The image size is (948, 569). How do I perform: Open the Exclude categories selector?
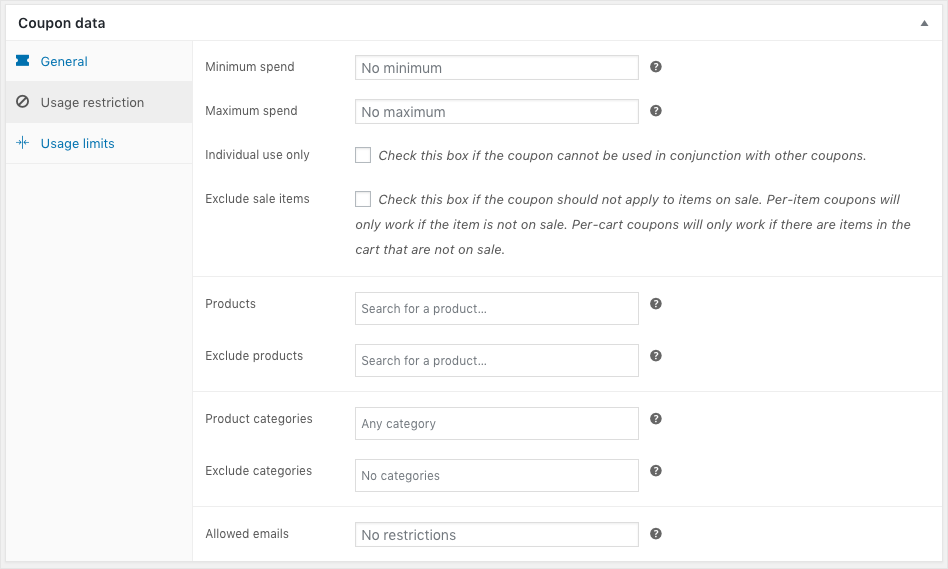pos(496,476)
